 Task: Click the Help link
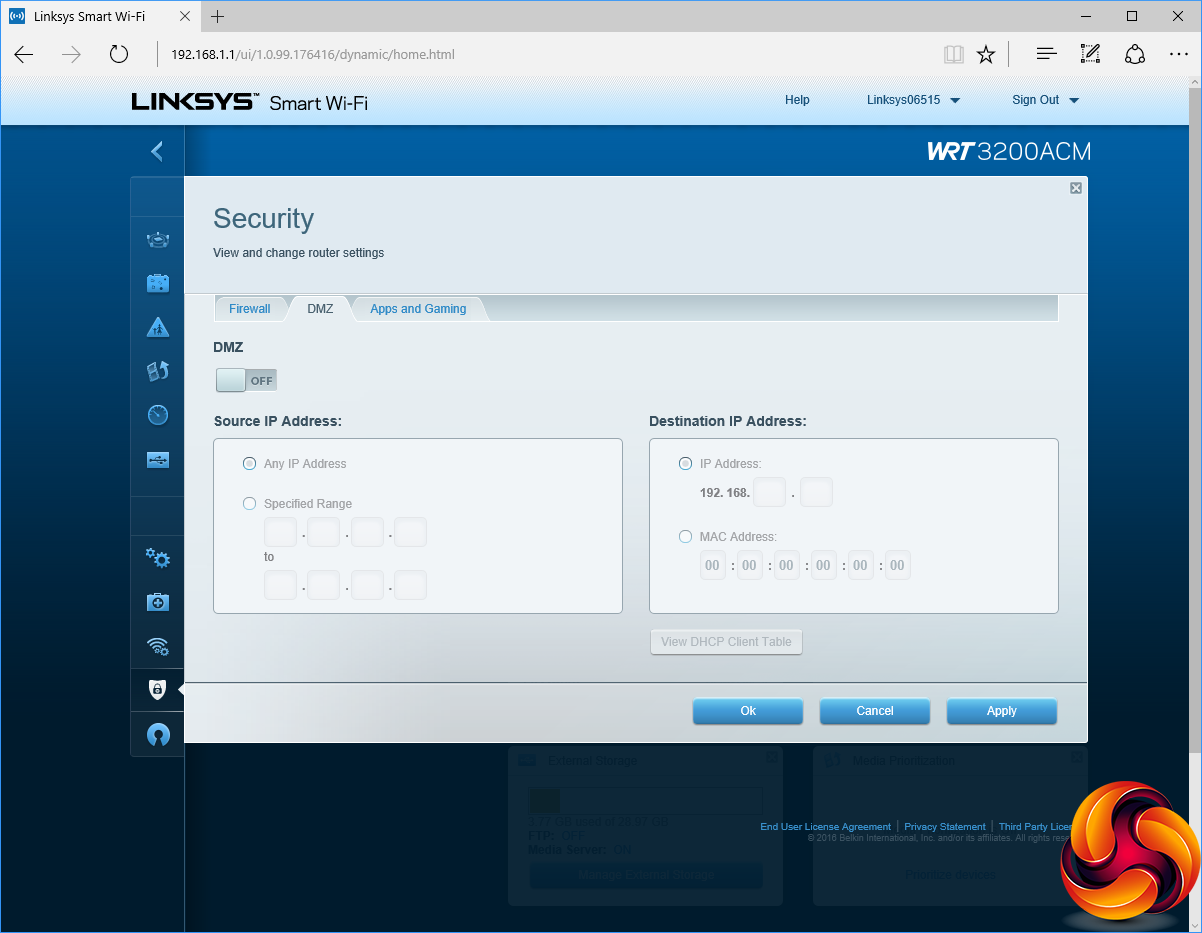pyautogui.click(x=797, y=100)
